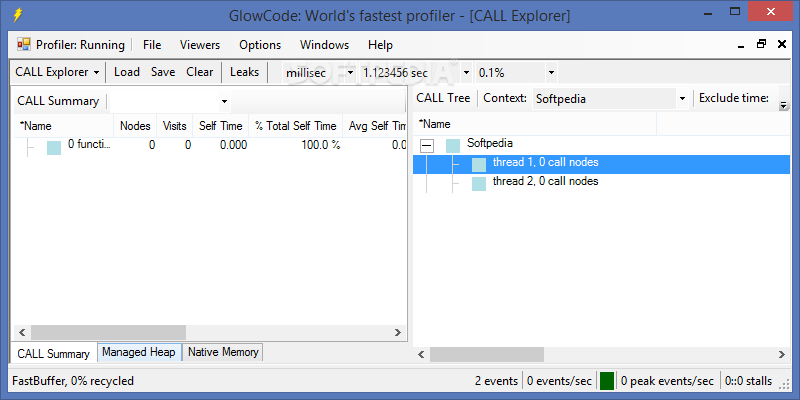Screen dimensions: 800x400
Task: Click the Exclude time: label
Action: (x=734, y=98)
